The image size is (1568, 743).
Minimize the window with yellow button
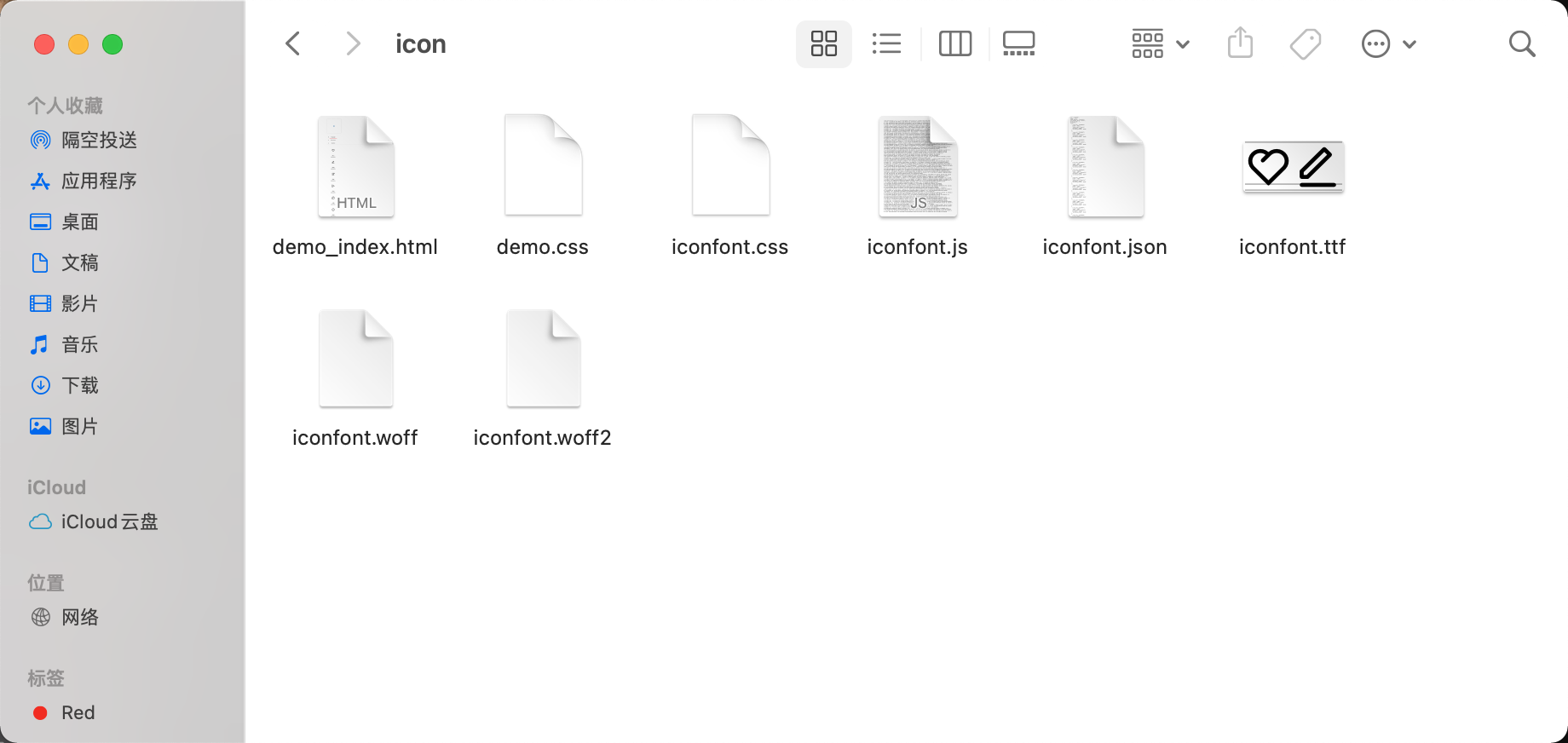click(78, 44)
